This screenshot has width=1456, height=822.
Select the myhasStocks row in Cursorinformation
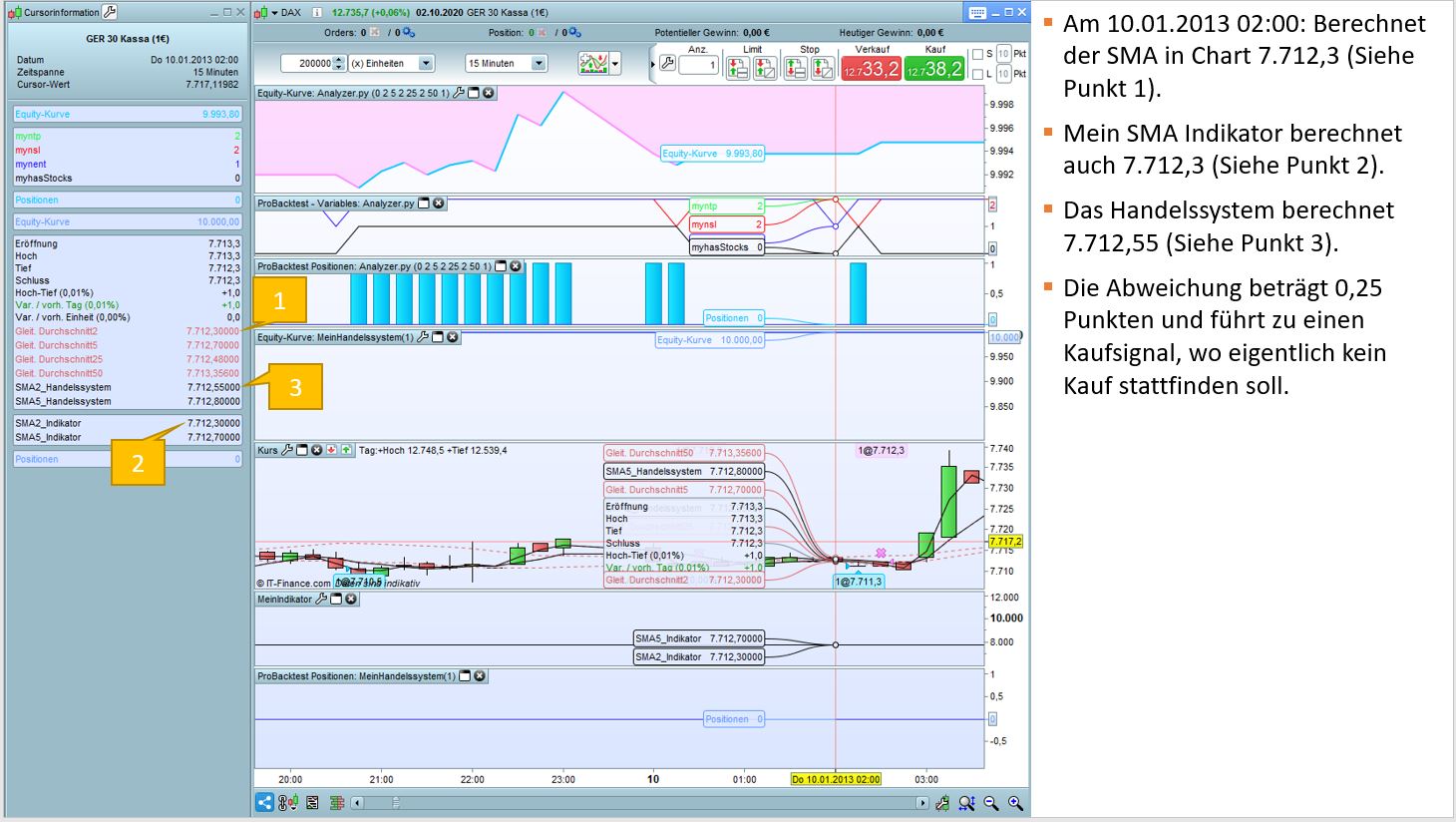coord(128,178)
